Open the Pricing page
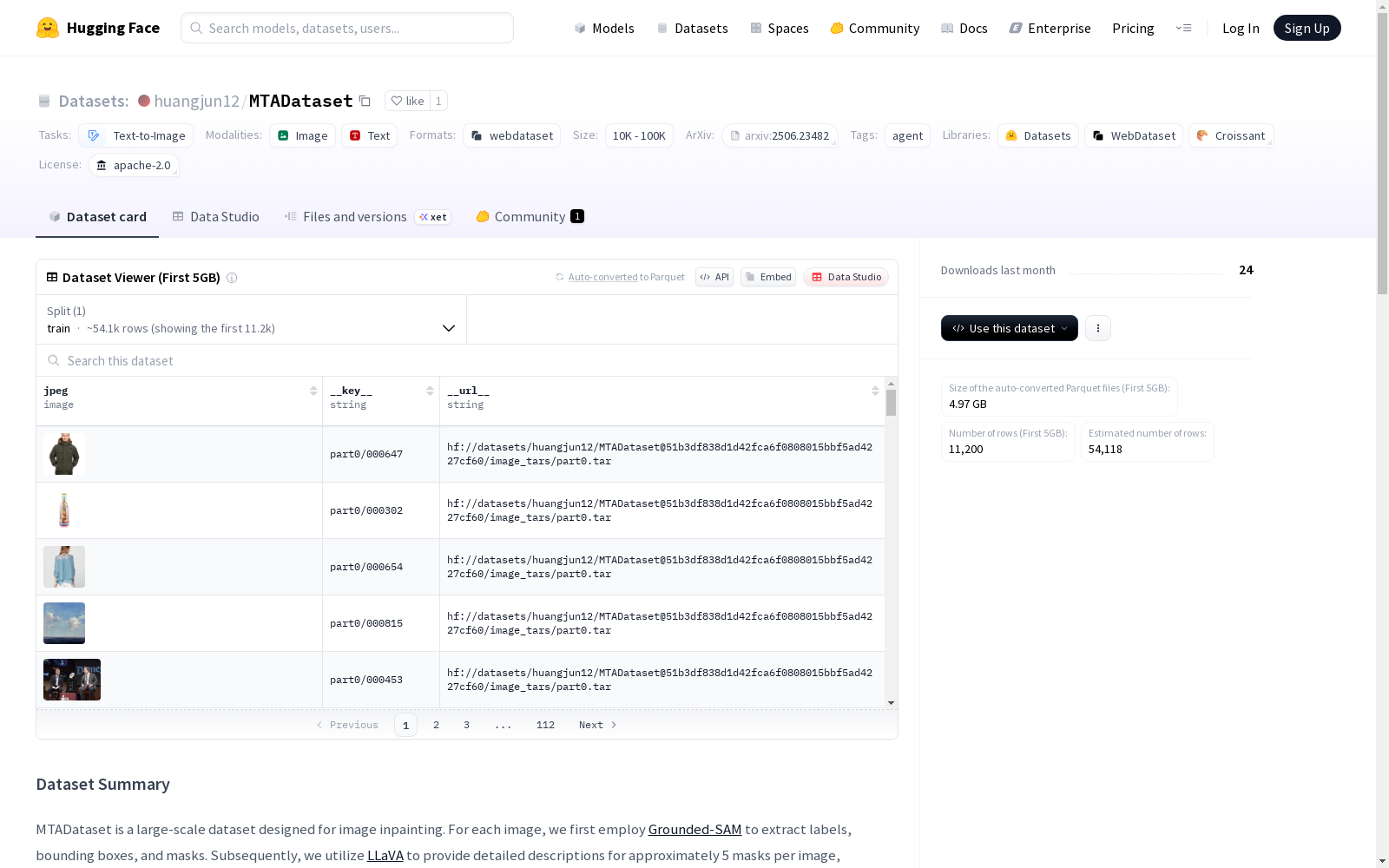The width and height of the screenshot is (1389, 868). pos(1133,28)
